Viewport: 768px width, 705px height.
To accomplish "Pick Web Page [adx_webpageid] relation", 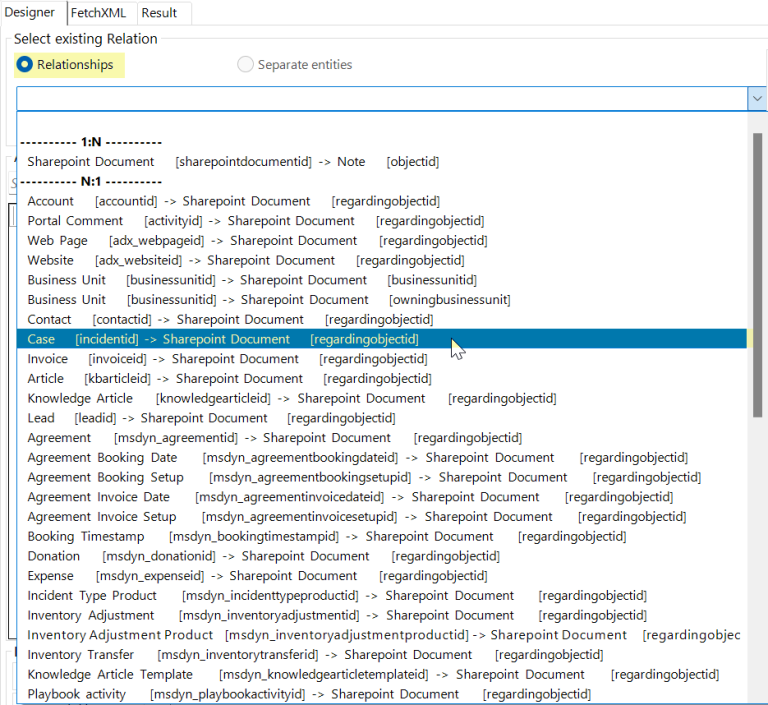I will pyautogui.click(x=382, y=241).
